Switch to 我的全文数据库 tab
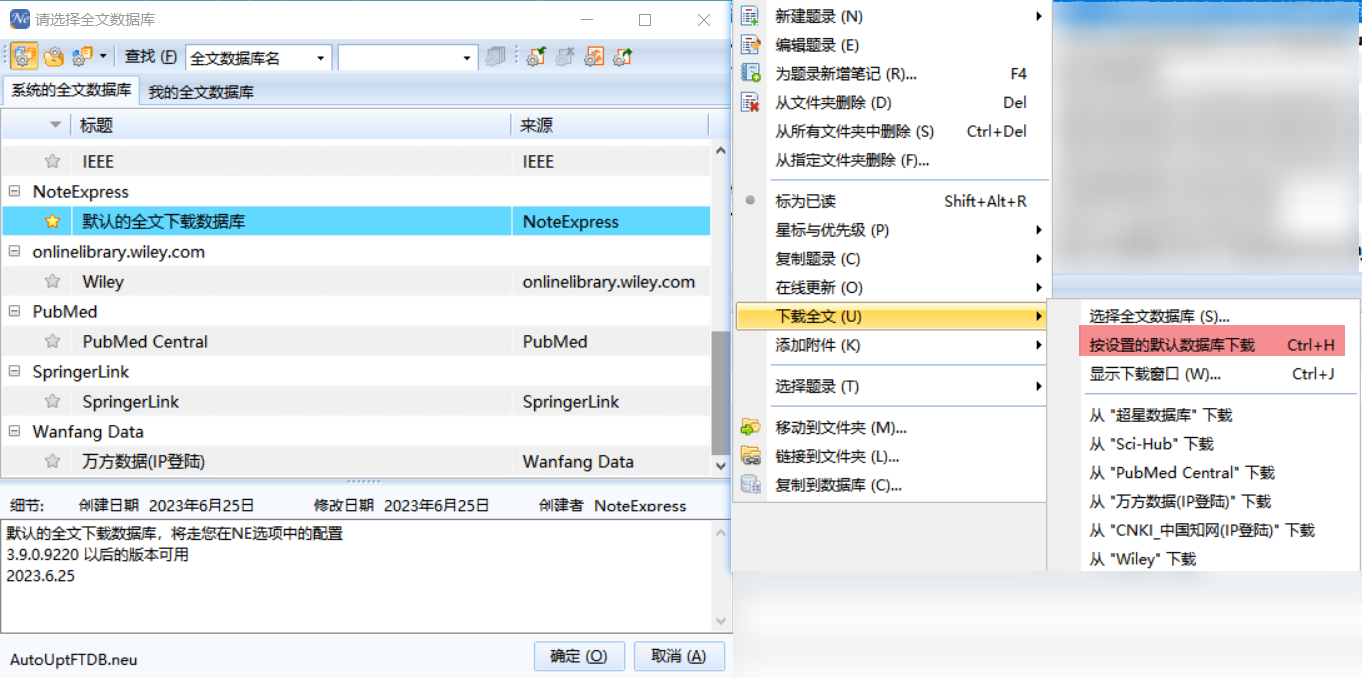 [201, 92]
